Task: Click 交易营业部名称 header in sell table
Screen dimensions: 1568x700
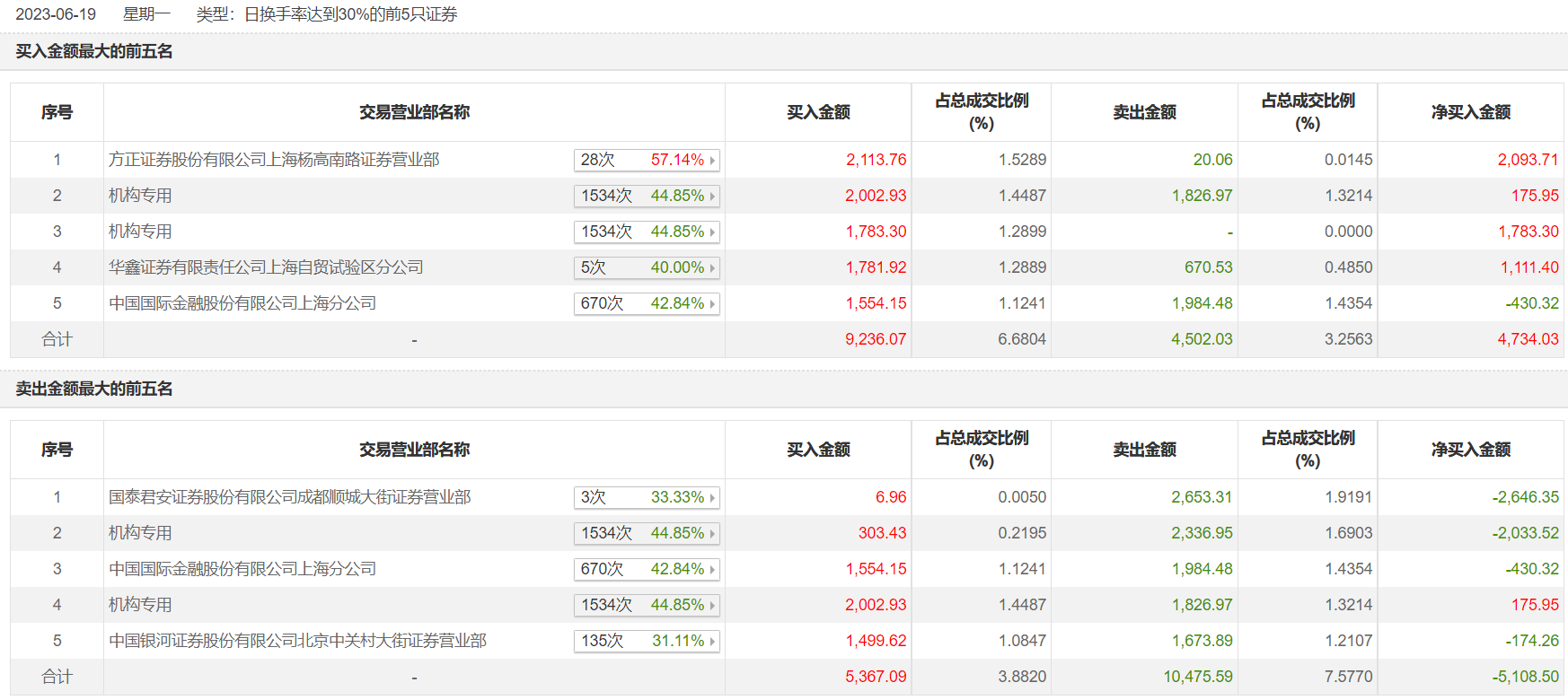Action: 414,450
